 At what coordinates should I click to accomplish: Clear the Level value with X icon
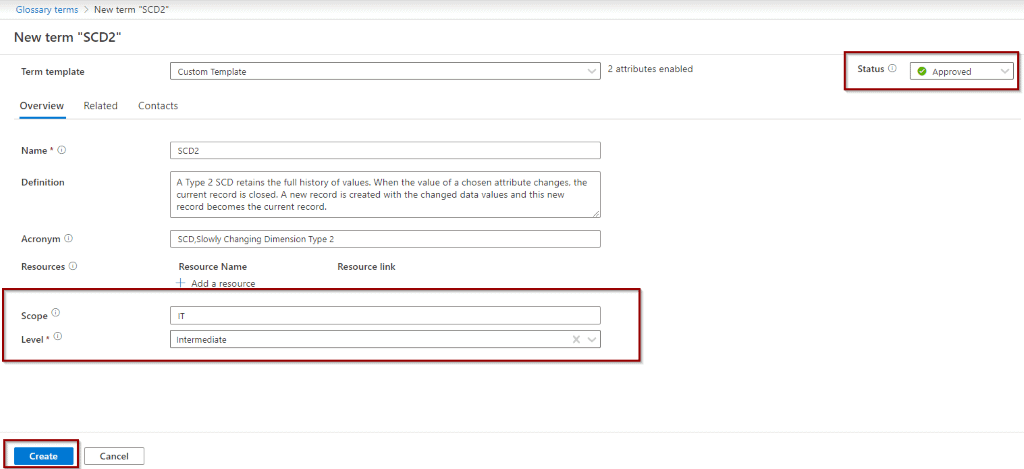coord(576,339)
